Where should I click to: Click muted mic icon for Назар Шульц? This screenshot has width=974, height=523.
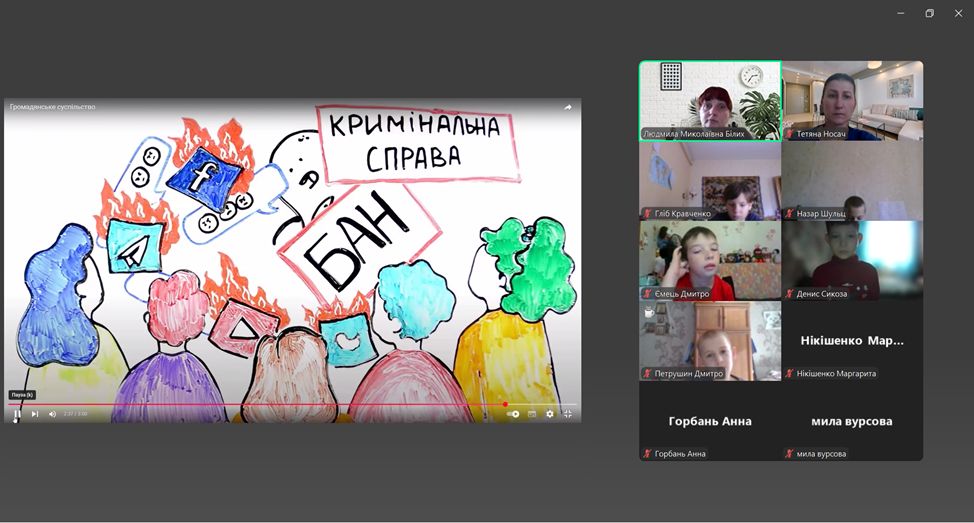pyautogui.click(x=790, y=214)
